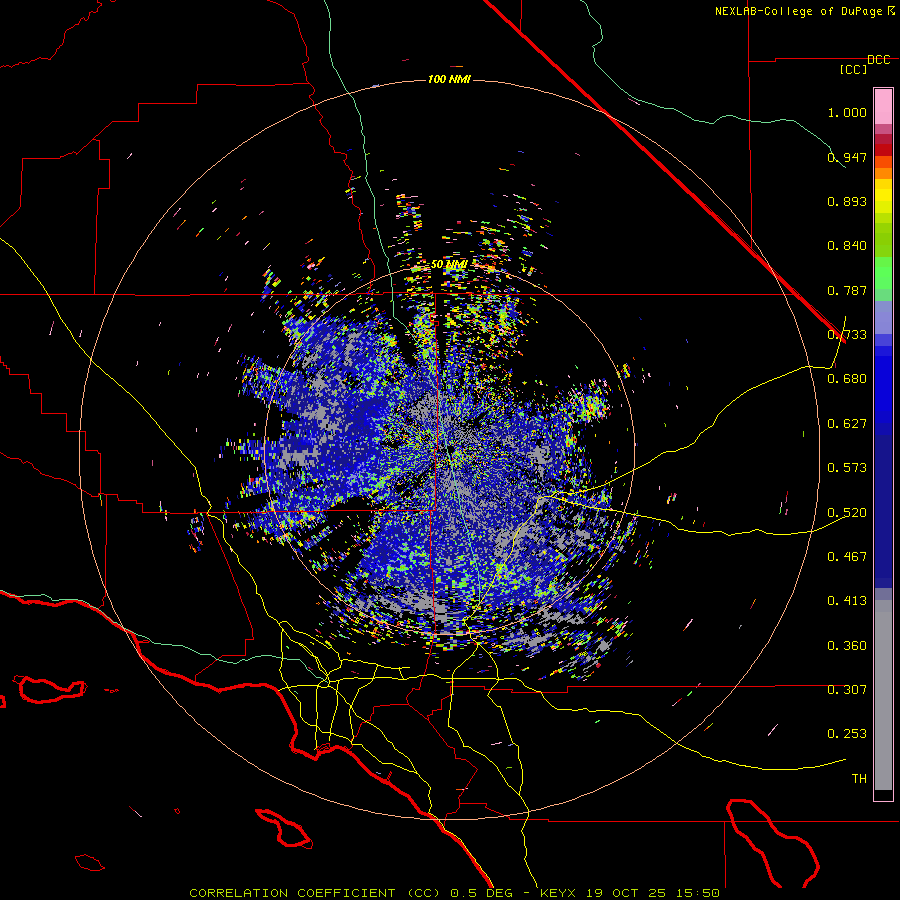The height and width of the screenshot is (900, 900).
Task: Click the 50 NMI range ring label
Action: coord(449,265)
